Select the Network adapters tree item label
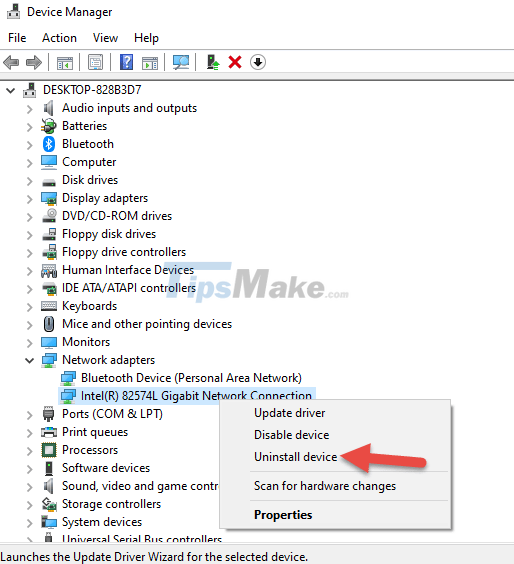Image resolution: width=514 pixels, height=564 pixels. pos(109,360)
